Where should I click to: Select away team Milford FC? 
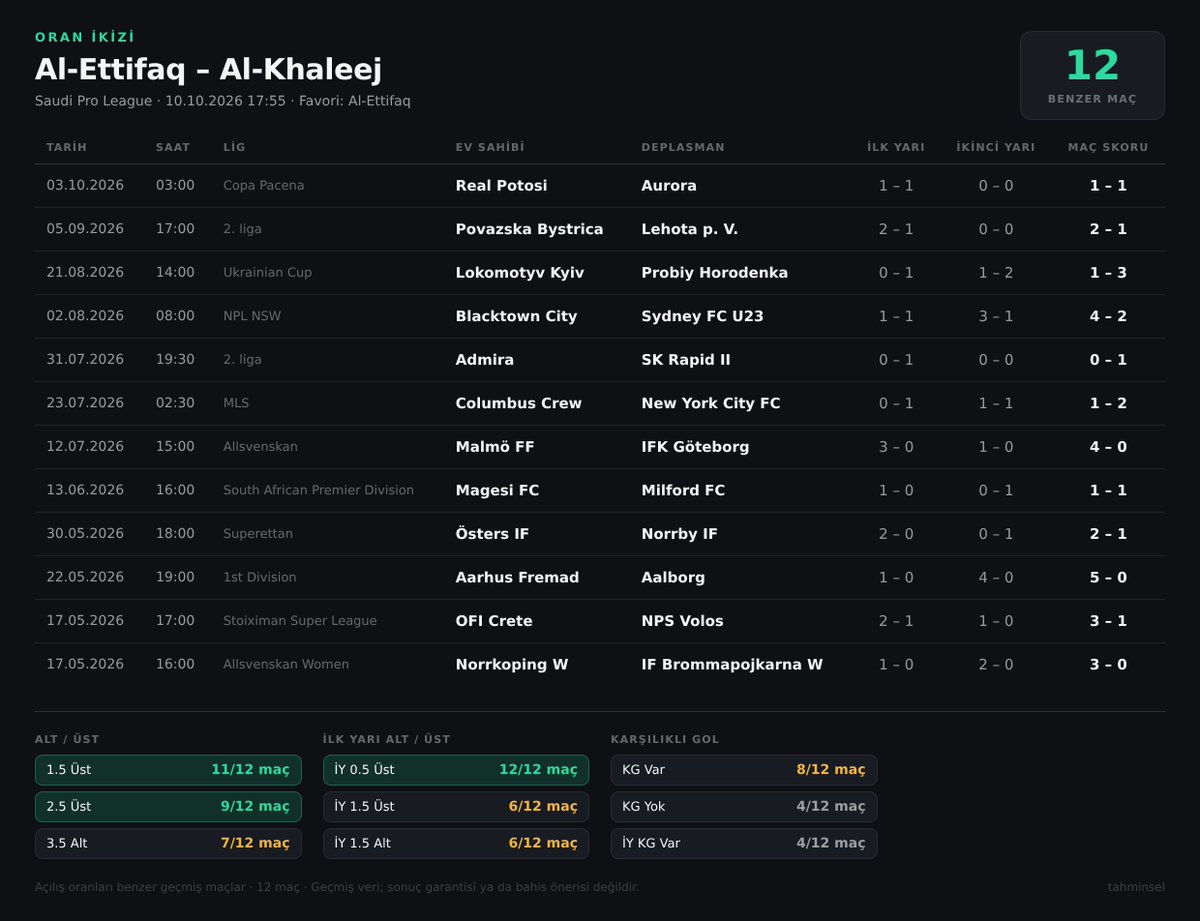click(684, 490)
